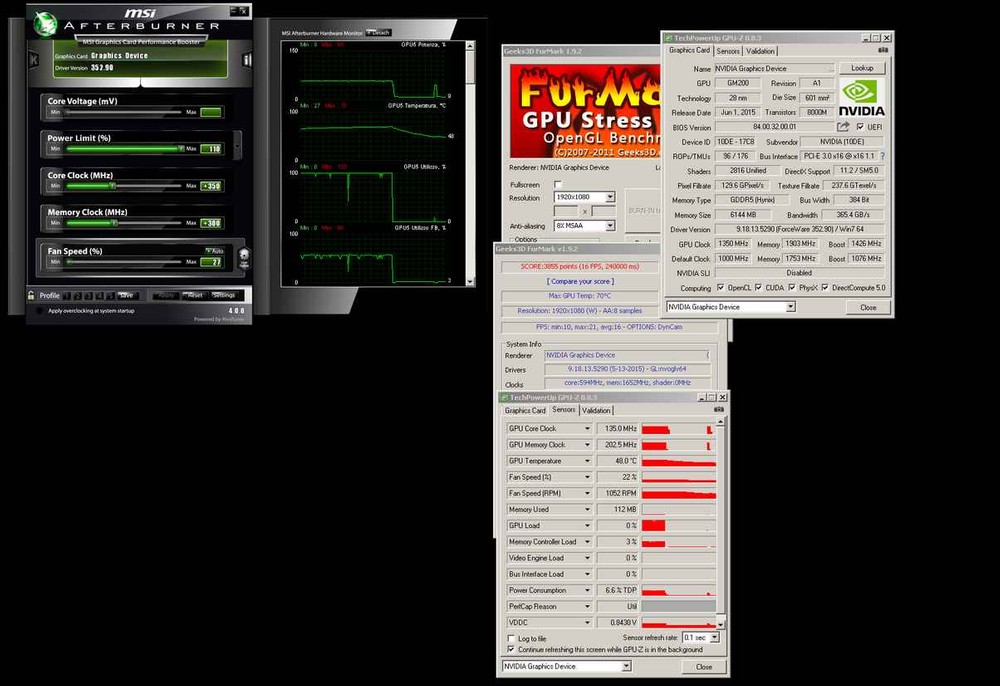Click the BIOS export arrow icon
Viewport: 1000px width, 686px height.
pyautogui.click(x=843, y=127)
